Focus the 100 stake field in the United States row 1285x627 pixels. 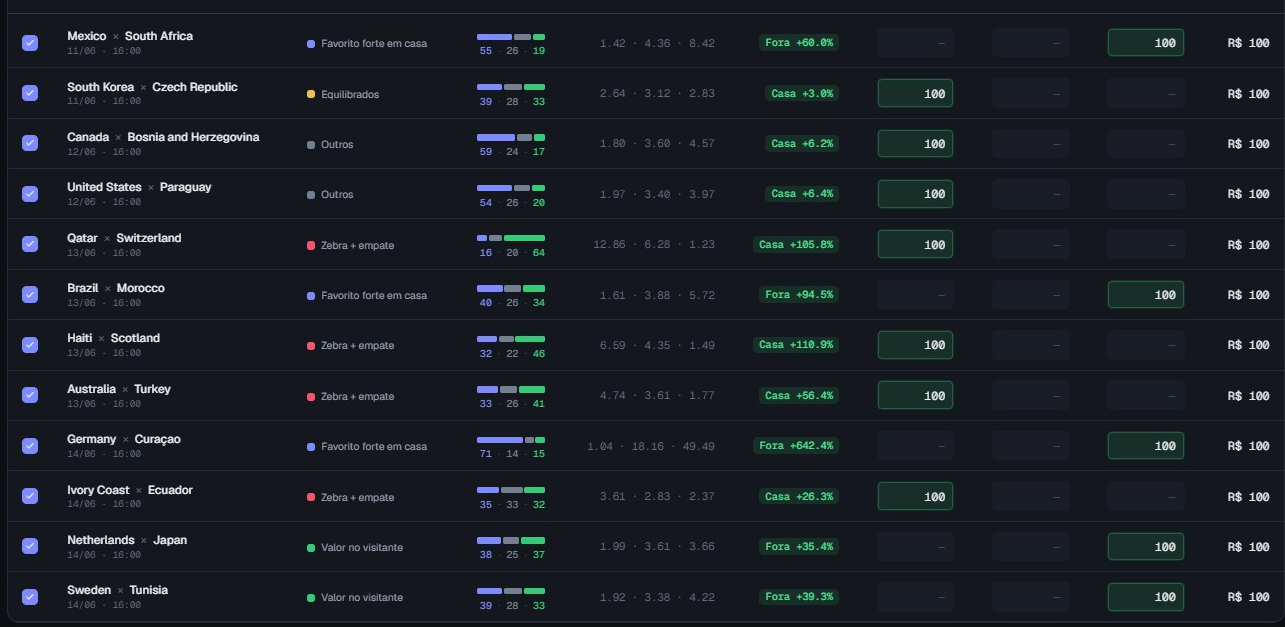click(x=915, y=194)
